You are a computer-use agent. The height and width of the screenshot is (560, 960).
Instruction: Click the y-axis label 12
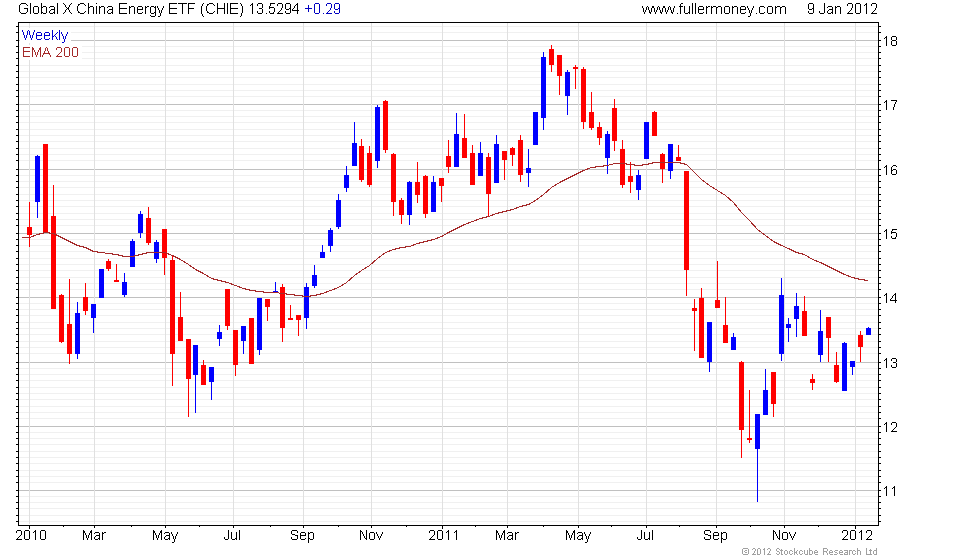pyautogui.click(x=890, y=427)
